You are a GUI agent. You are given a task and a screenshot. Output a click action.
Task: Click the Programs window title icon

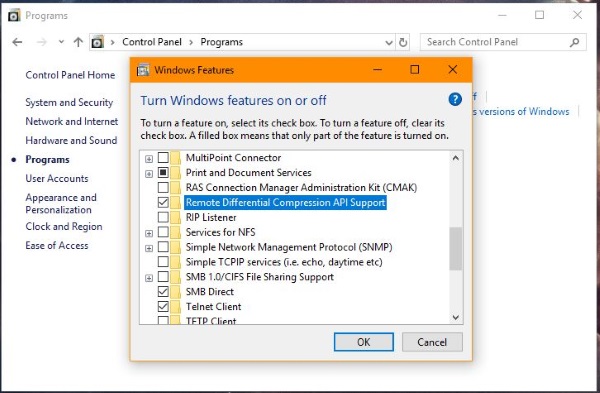pos(14,16)
